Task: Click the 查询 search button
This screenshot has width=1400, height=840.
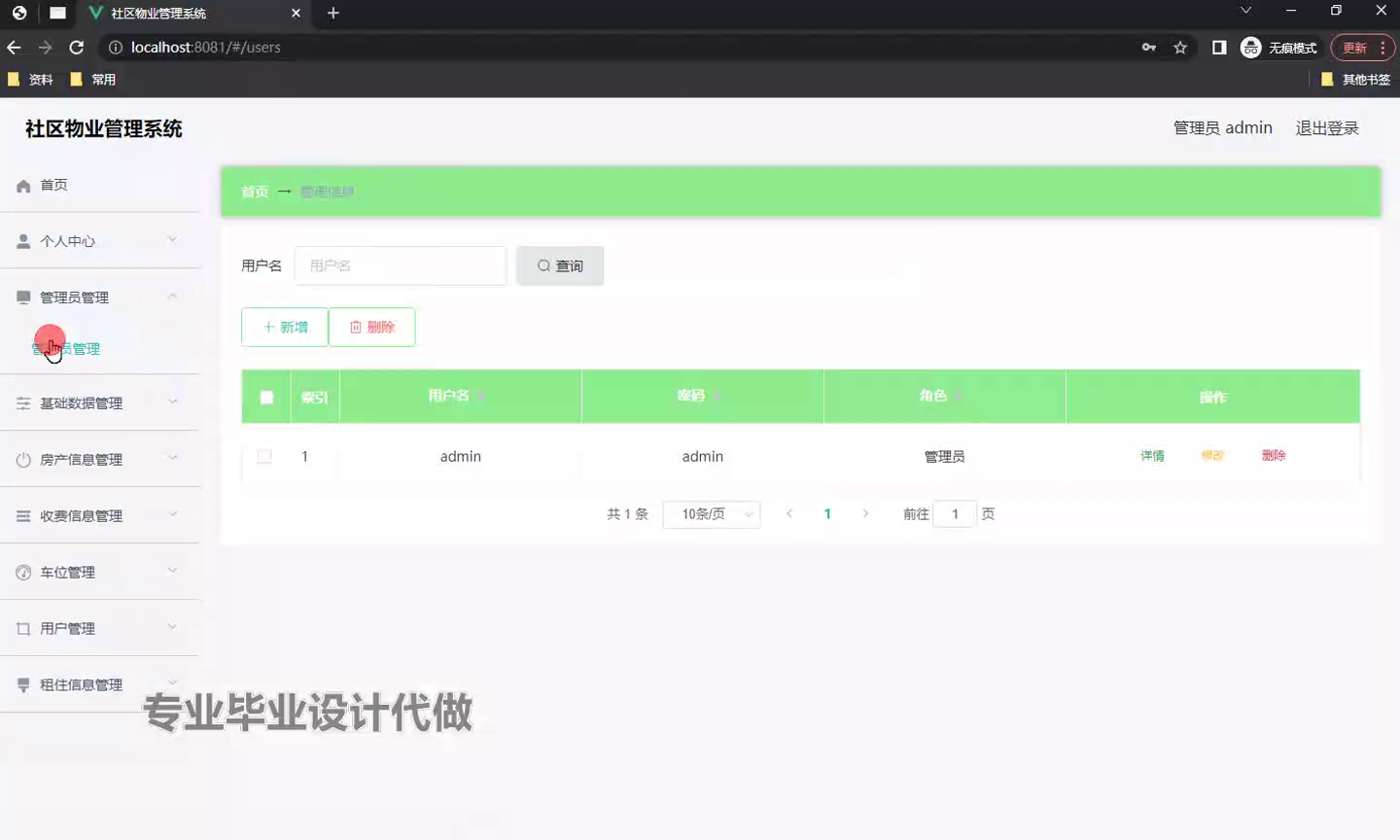Action: coord(560,265)
